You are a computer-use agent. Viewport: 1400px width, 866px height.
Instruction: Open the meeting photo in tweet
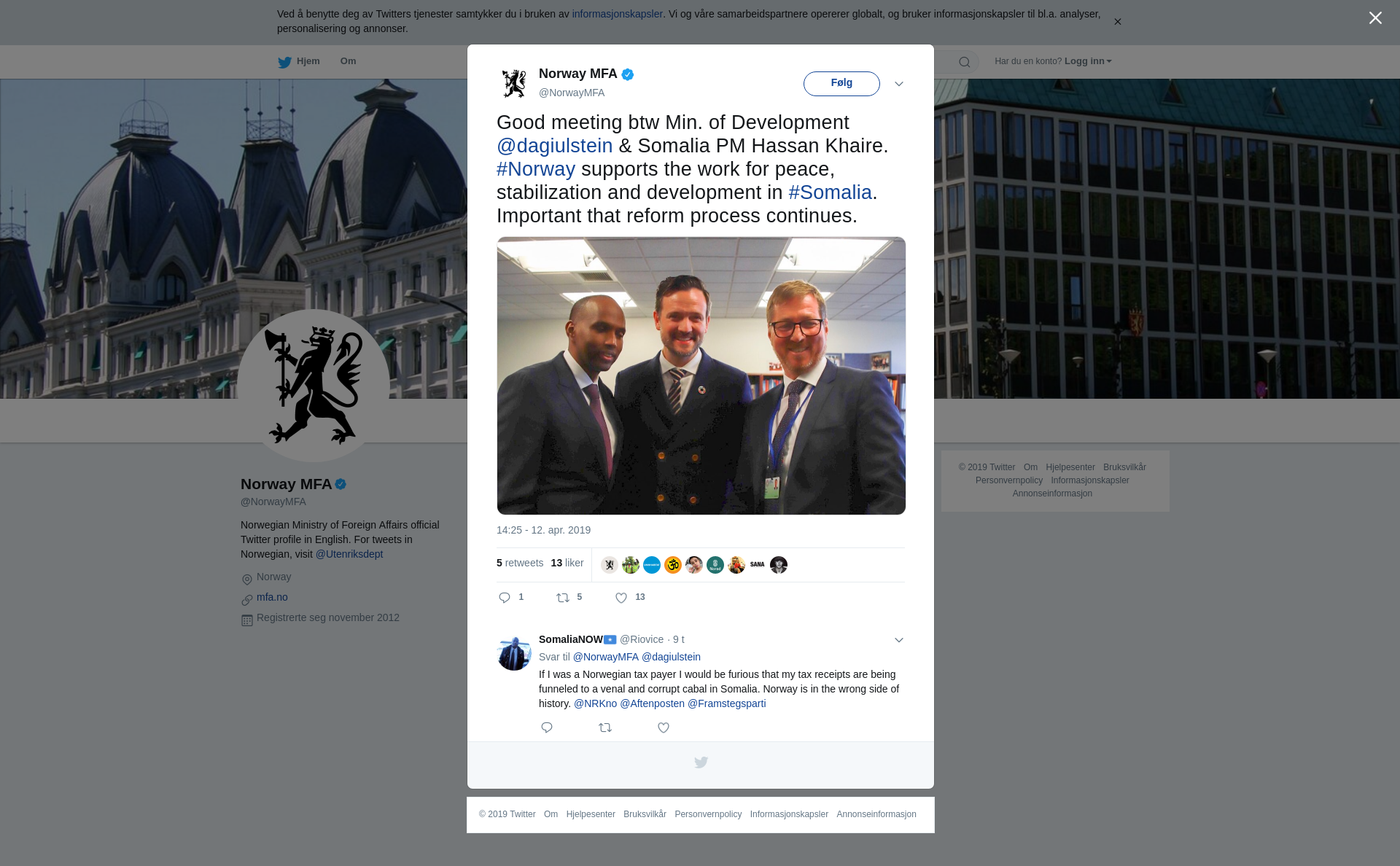point(701,375)
